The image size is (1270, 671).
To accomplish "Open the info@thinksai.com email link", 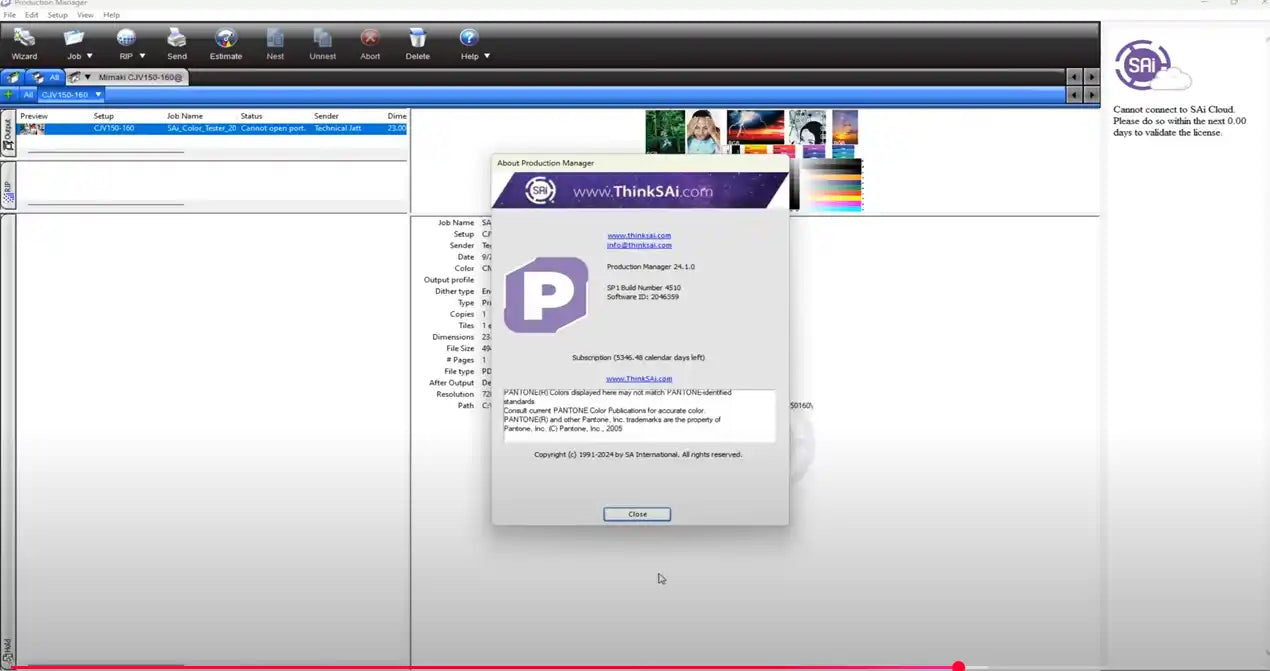I will pos(639,245).
